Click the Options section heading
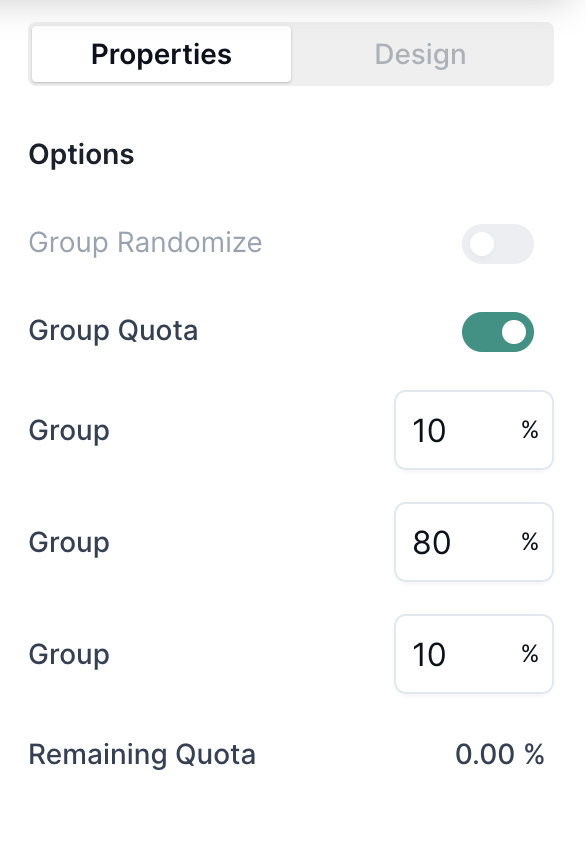The height and width of the screenshot is (852, 586). click(82, 154)
